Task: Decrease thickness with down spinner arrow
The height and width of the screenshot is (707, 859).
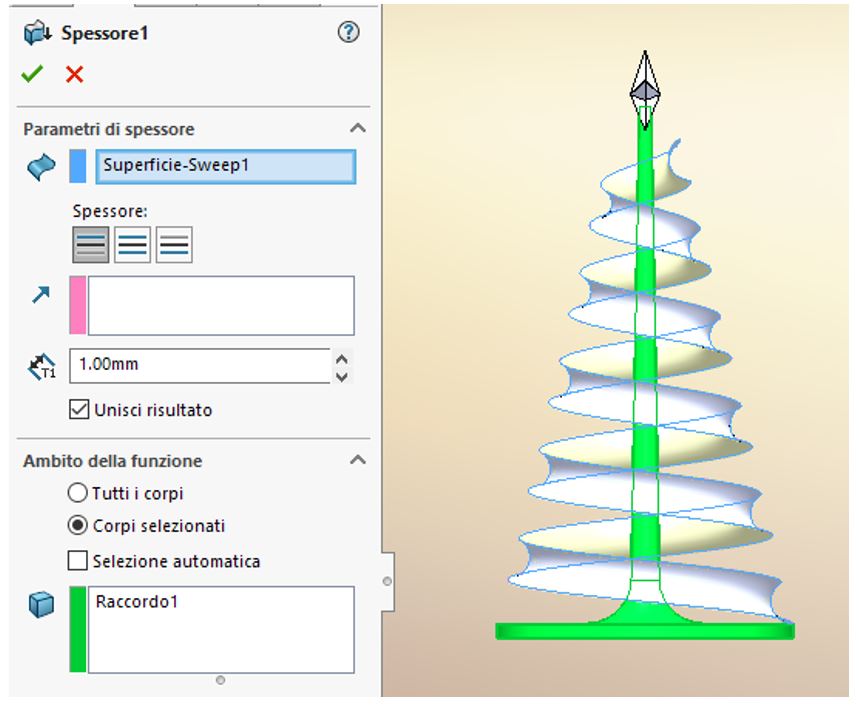Action: (342, 377)
